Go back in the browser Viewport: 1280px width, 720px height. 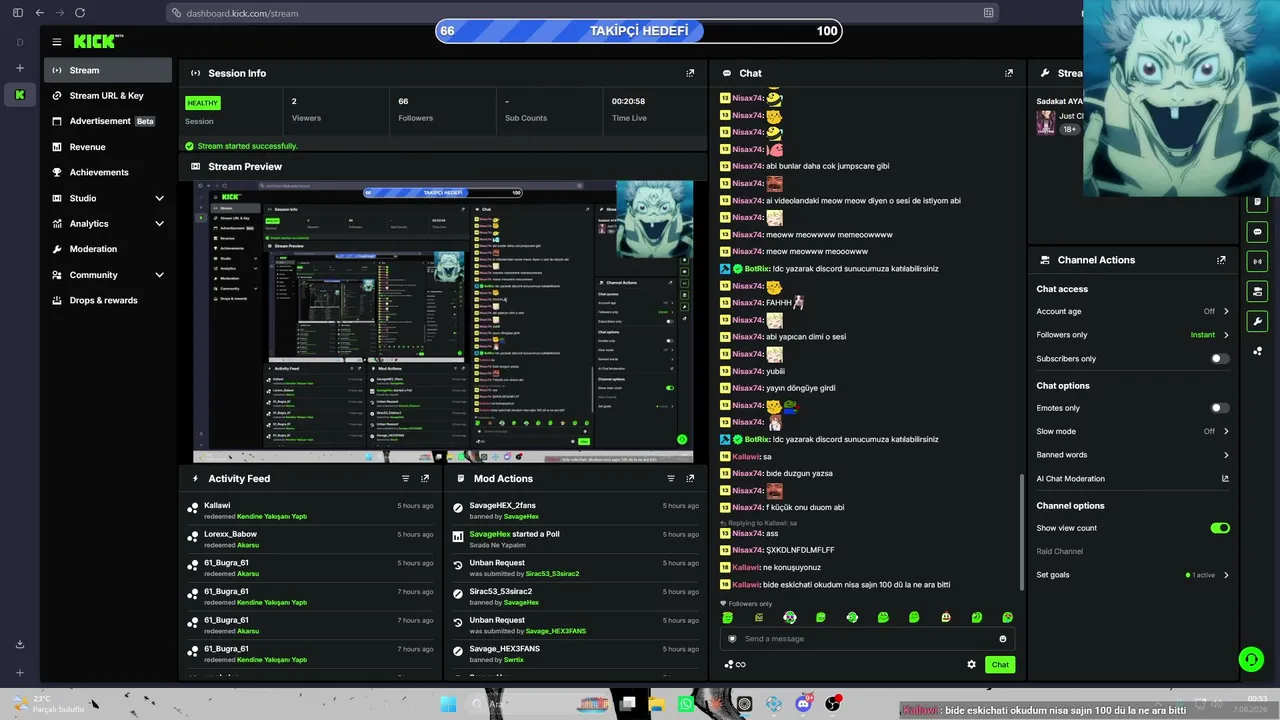pos(39,13)
